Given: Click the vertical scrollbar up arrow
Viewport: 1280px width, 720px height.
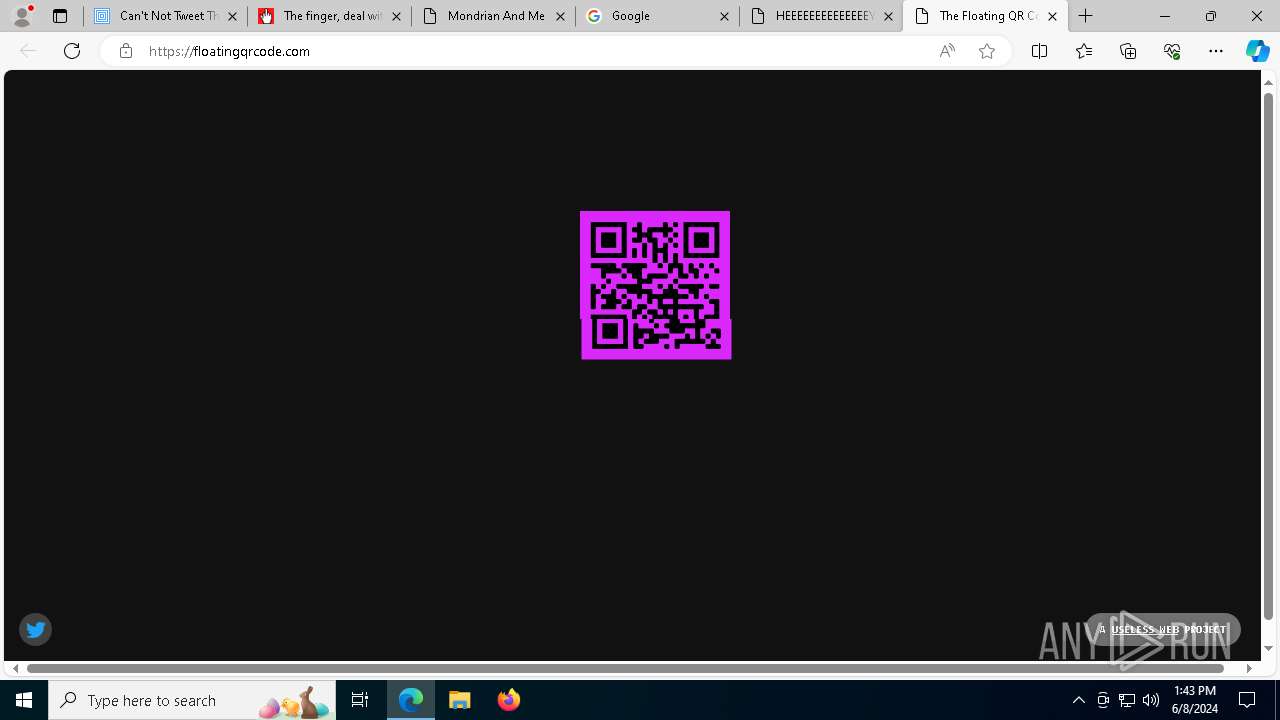Looking at the screenshot, I should pyautogui.click(x=1269, y=82).
